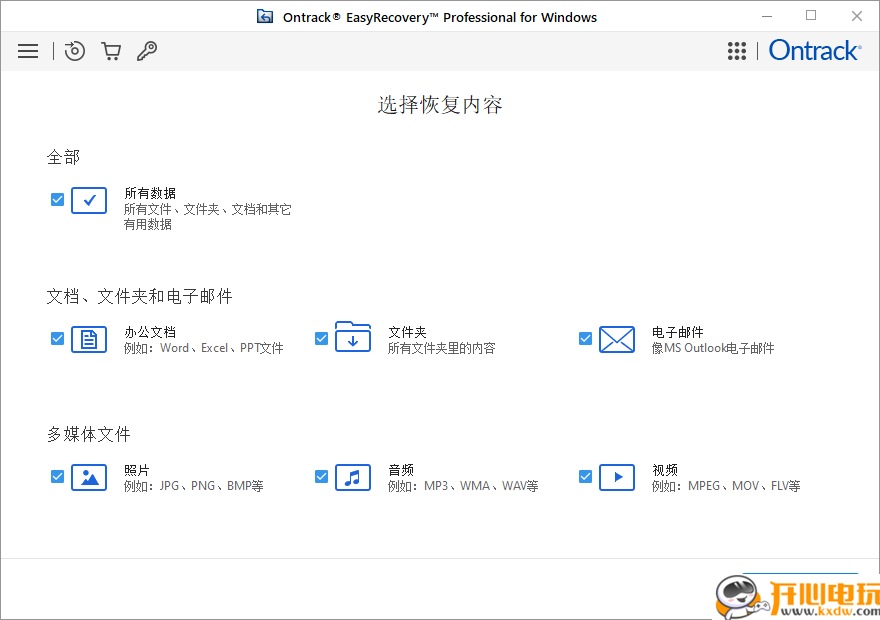The height and width of the screenshot is (620, 880).
Task: Click the 照片 picture icon
Action: (x=89, y=477)
